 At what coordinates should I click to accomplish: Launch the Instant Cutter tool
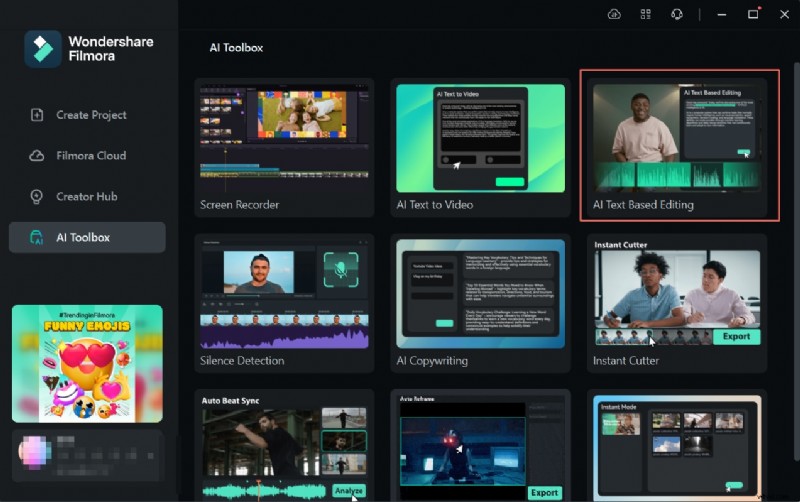677,303
